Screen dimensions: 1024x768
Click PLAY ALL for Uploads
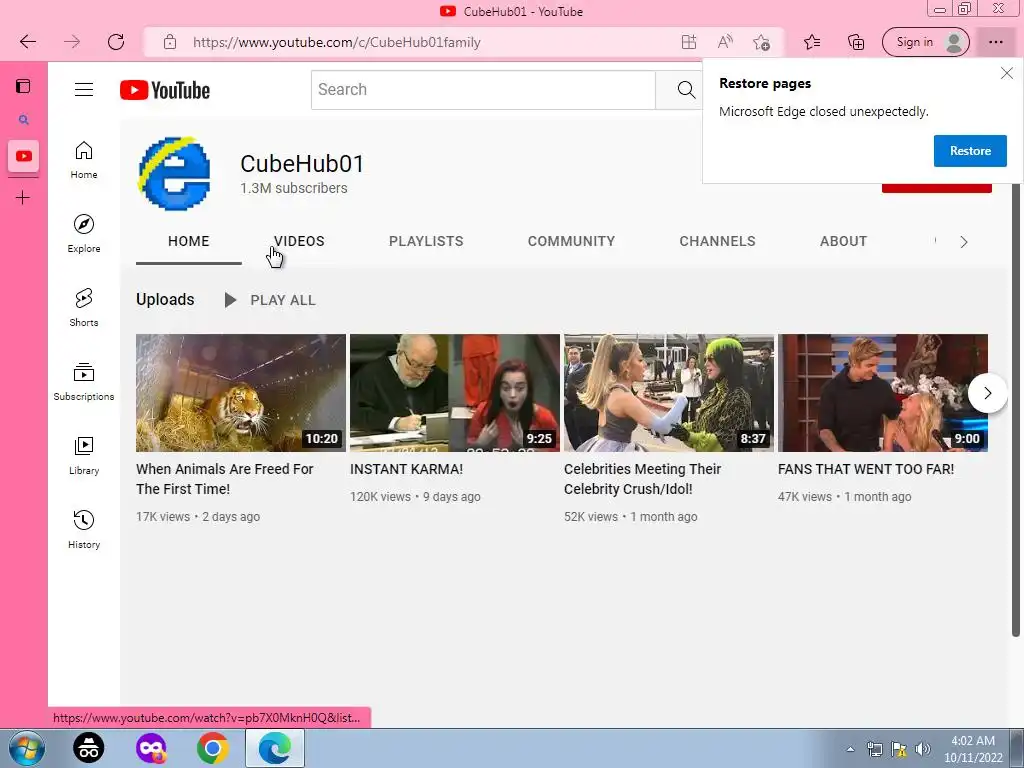click(270, 300)
